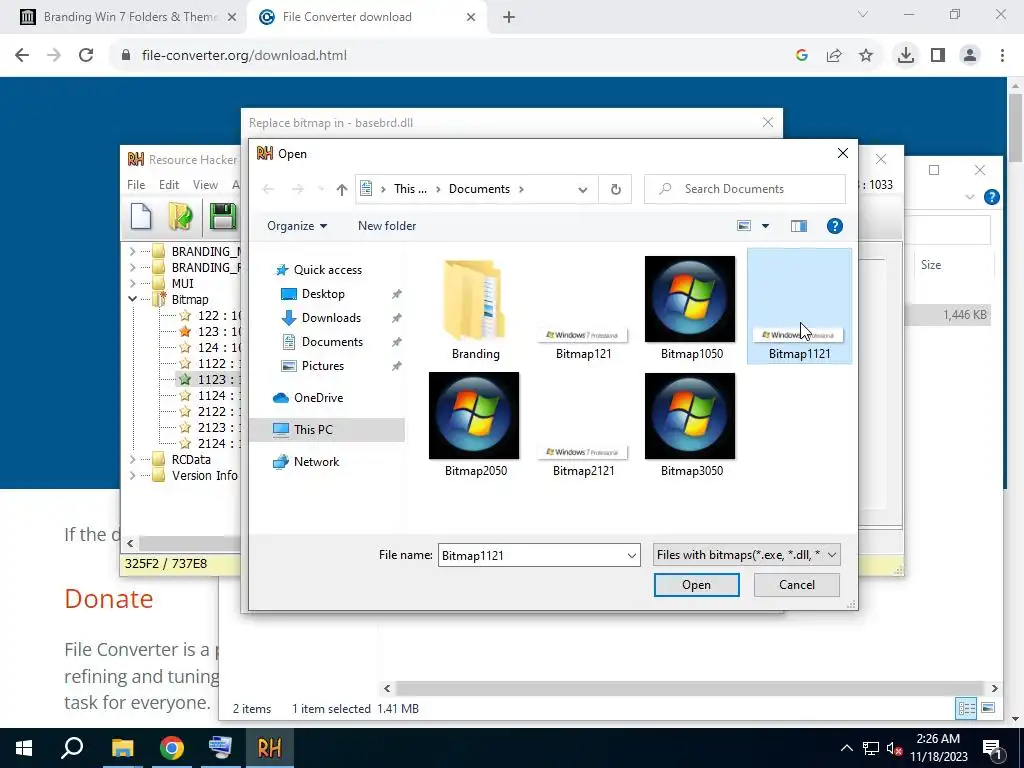
Task: Select the File Converter download tab
Action: click(x=368, y=17)
